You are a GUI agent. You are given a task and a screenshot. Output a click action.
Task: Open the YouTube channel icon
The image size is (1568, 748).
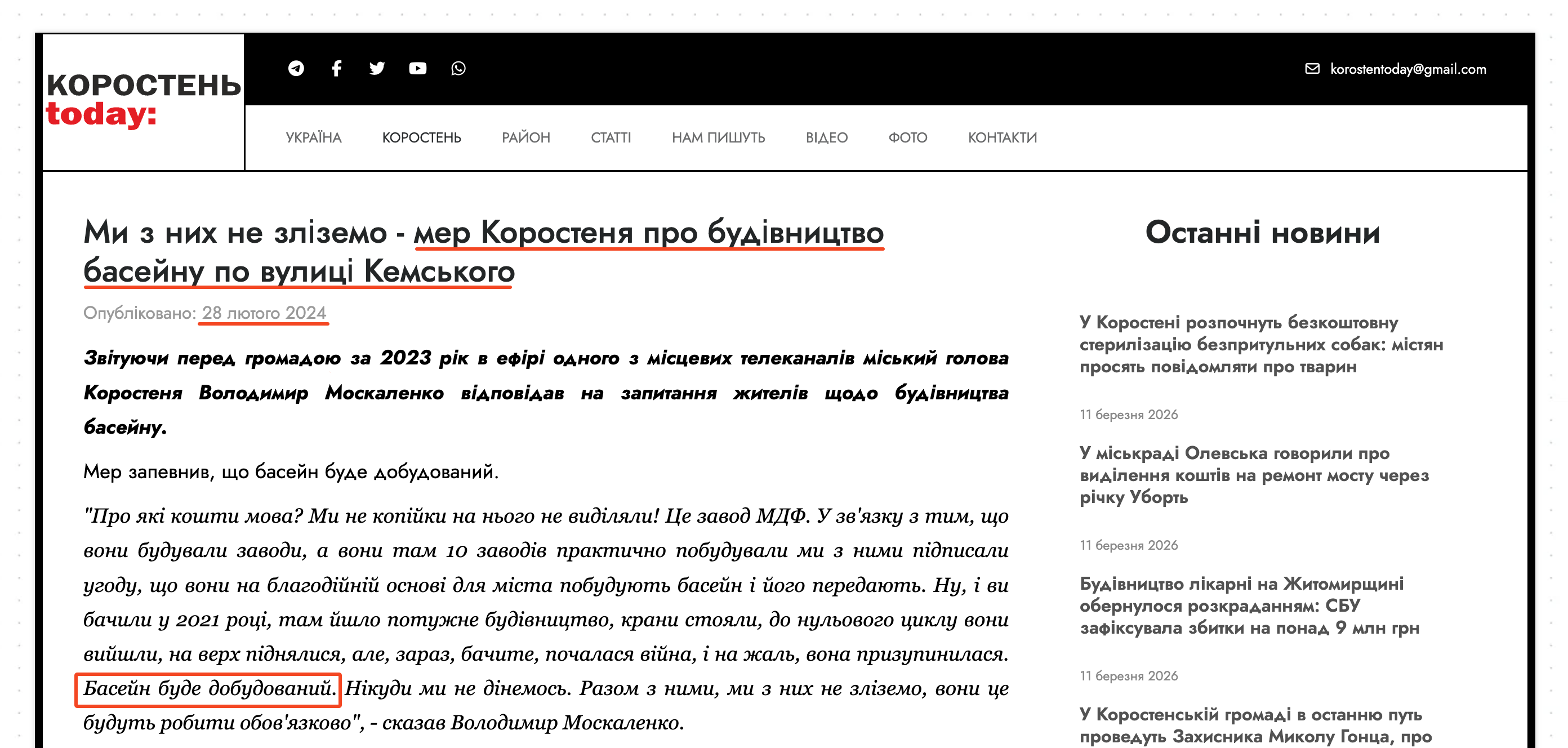coord(417,68)
